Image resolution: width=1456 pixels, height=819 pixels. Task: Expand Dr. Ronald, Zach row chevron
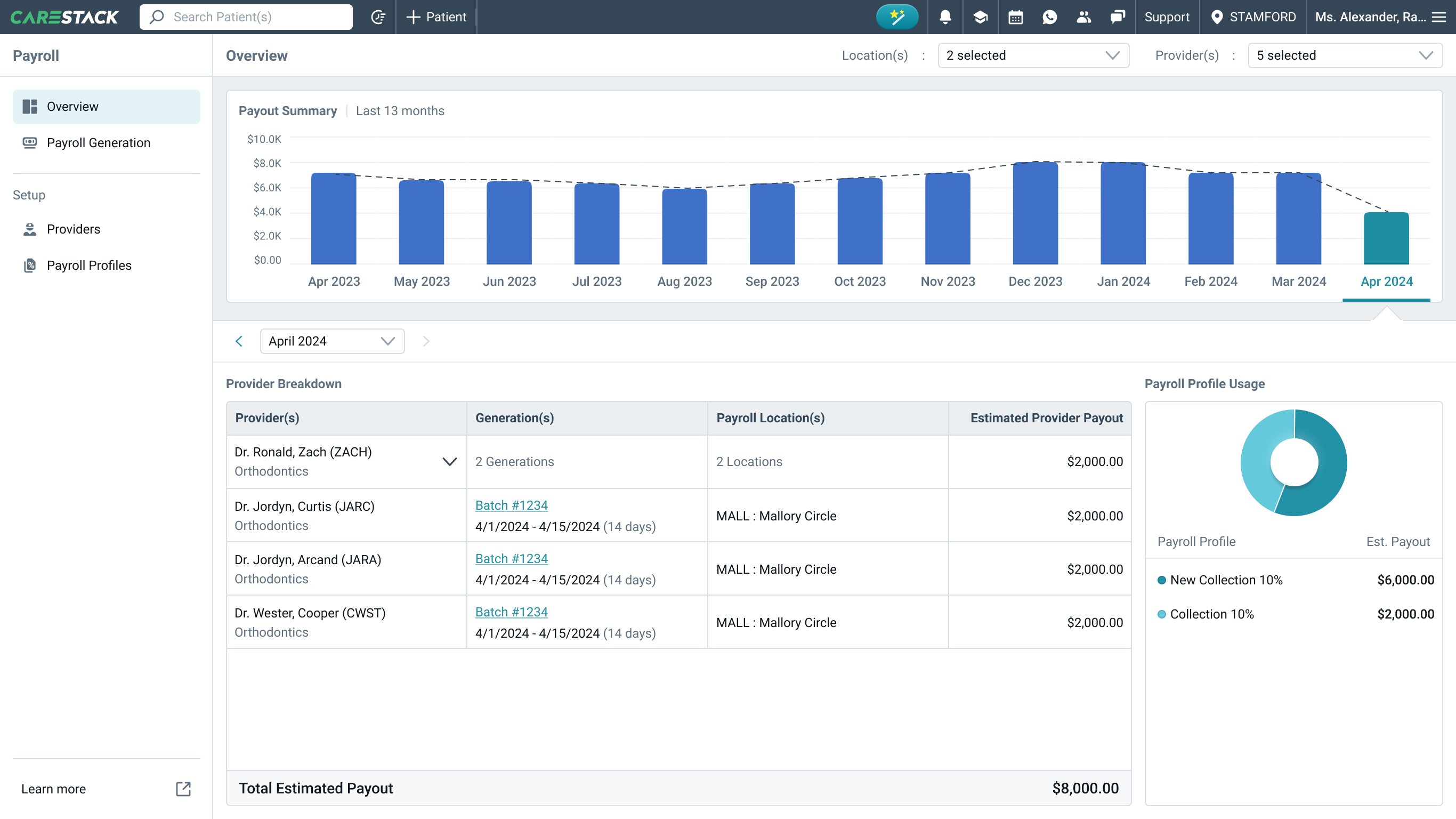(449, 462)
